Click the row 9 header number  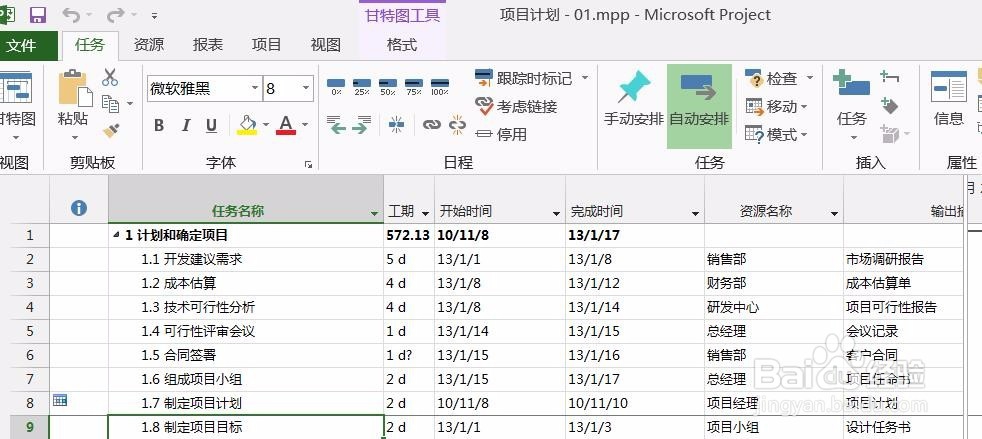29,428
